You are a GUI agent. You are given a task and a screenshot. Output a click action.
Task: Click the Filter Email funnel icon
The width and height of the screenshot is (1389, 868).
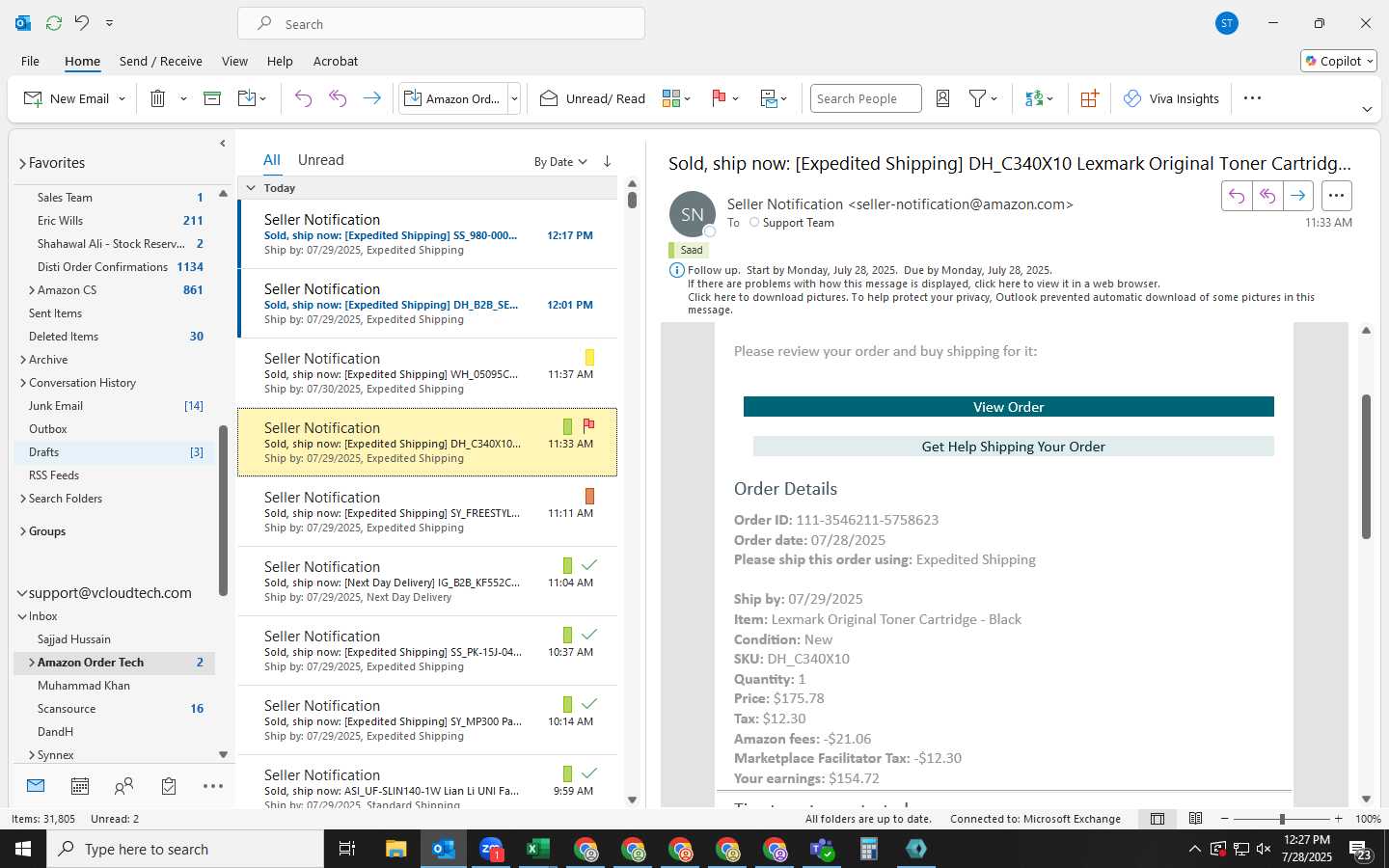[x=977, y=98]
